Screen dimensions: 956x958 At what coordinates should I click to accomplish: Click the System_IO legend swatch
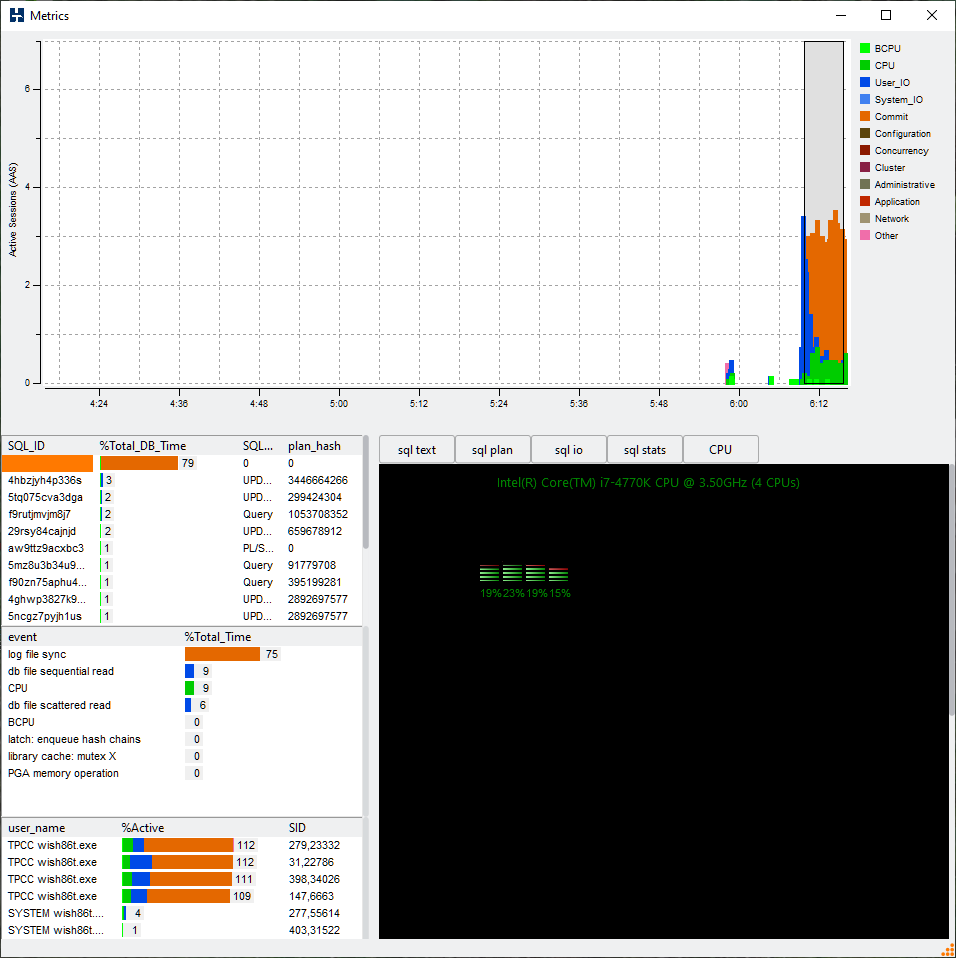coord(865,99)
